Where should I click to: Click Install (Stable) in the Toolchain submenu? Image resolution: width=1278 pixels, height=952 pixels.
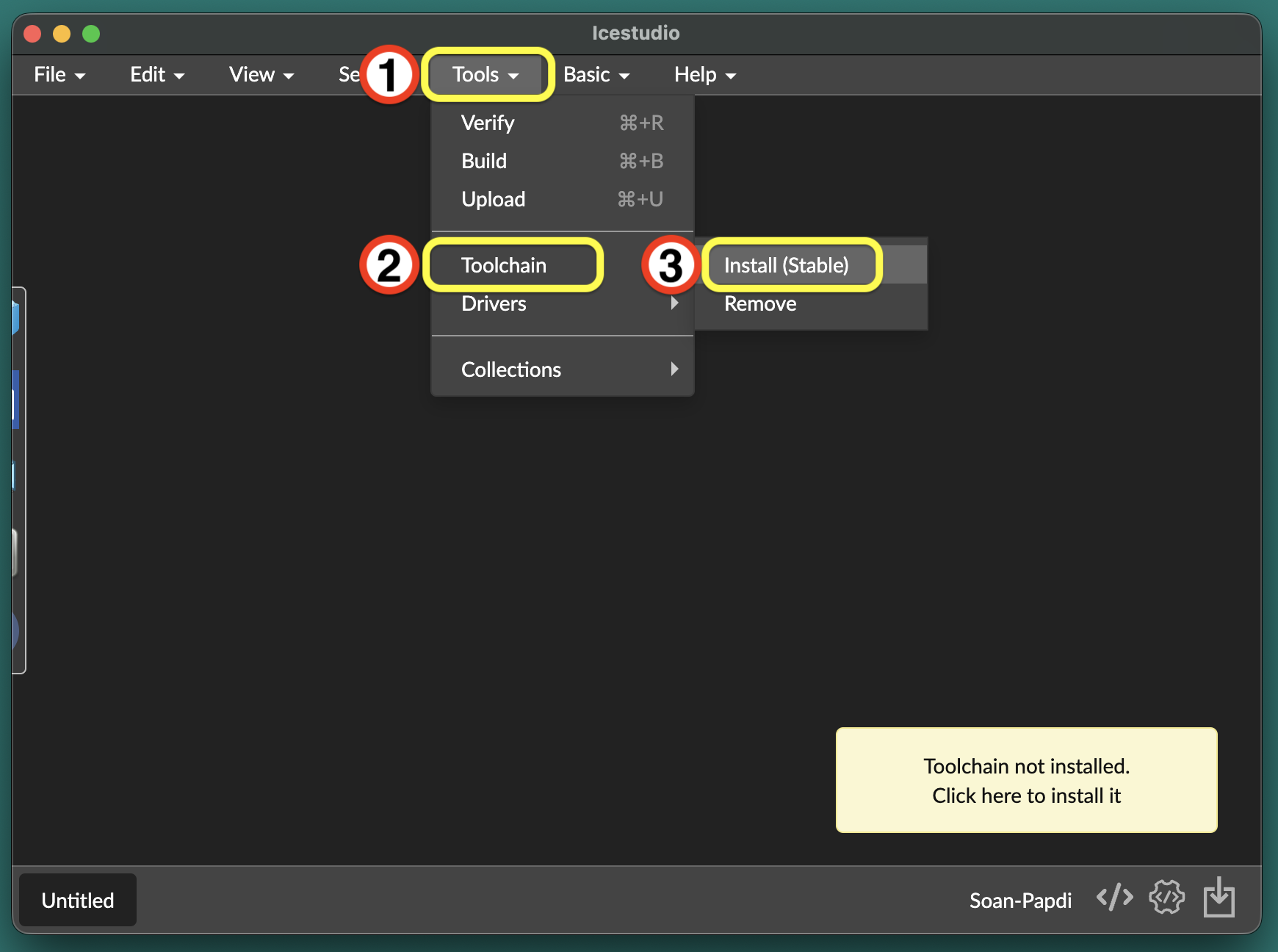[x=811, y=265]
